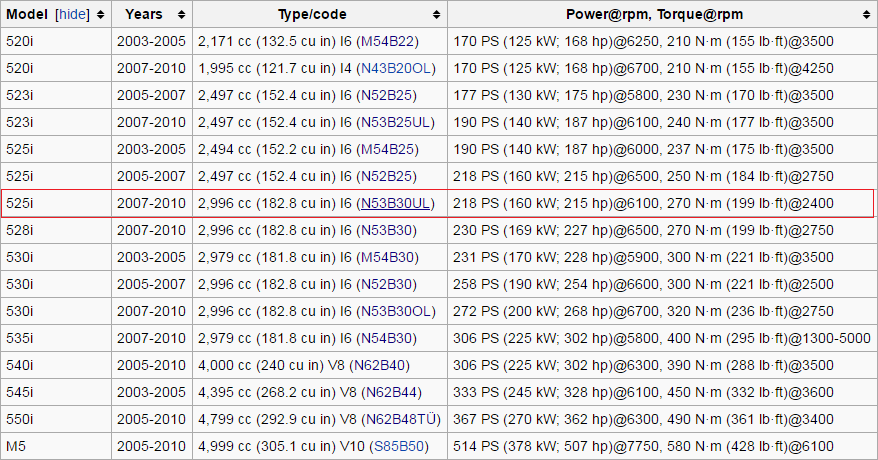Click 1,995 cc displacement text
The height and width of the screenshot is (460, 878).
[225, 68]
